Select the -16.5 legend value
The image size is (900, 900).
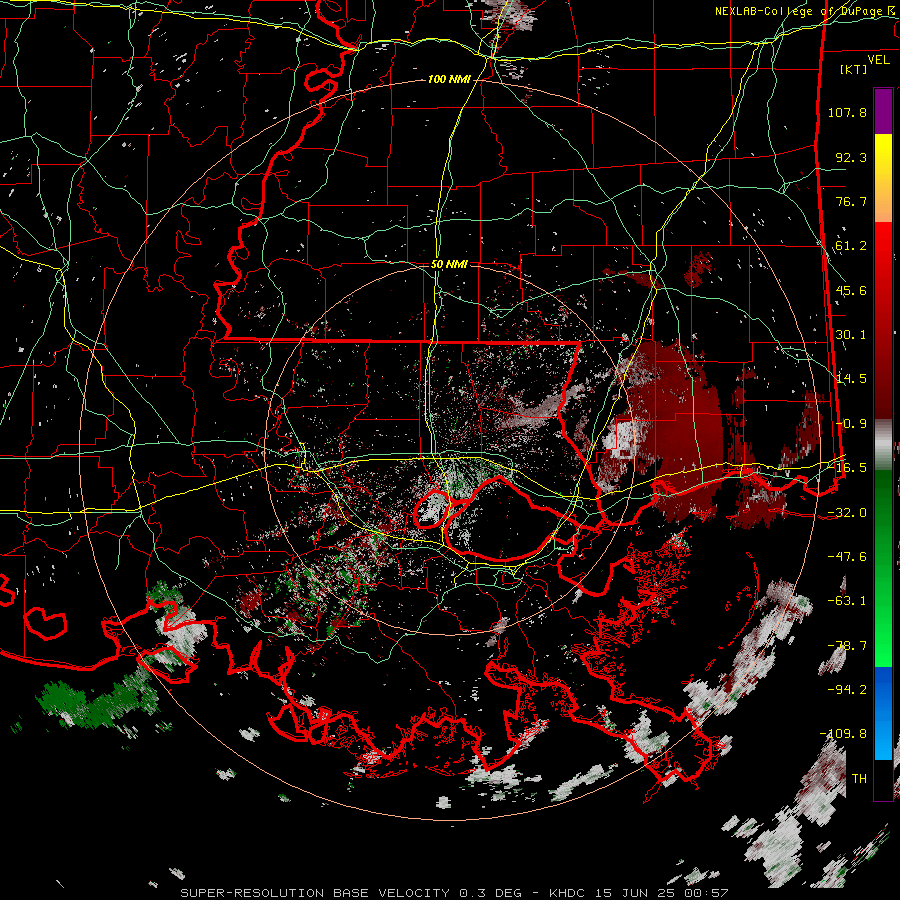point(847,468)
